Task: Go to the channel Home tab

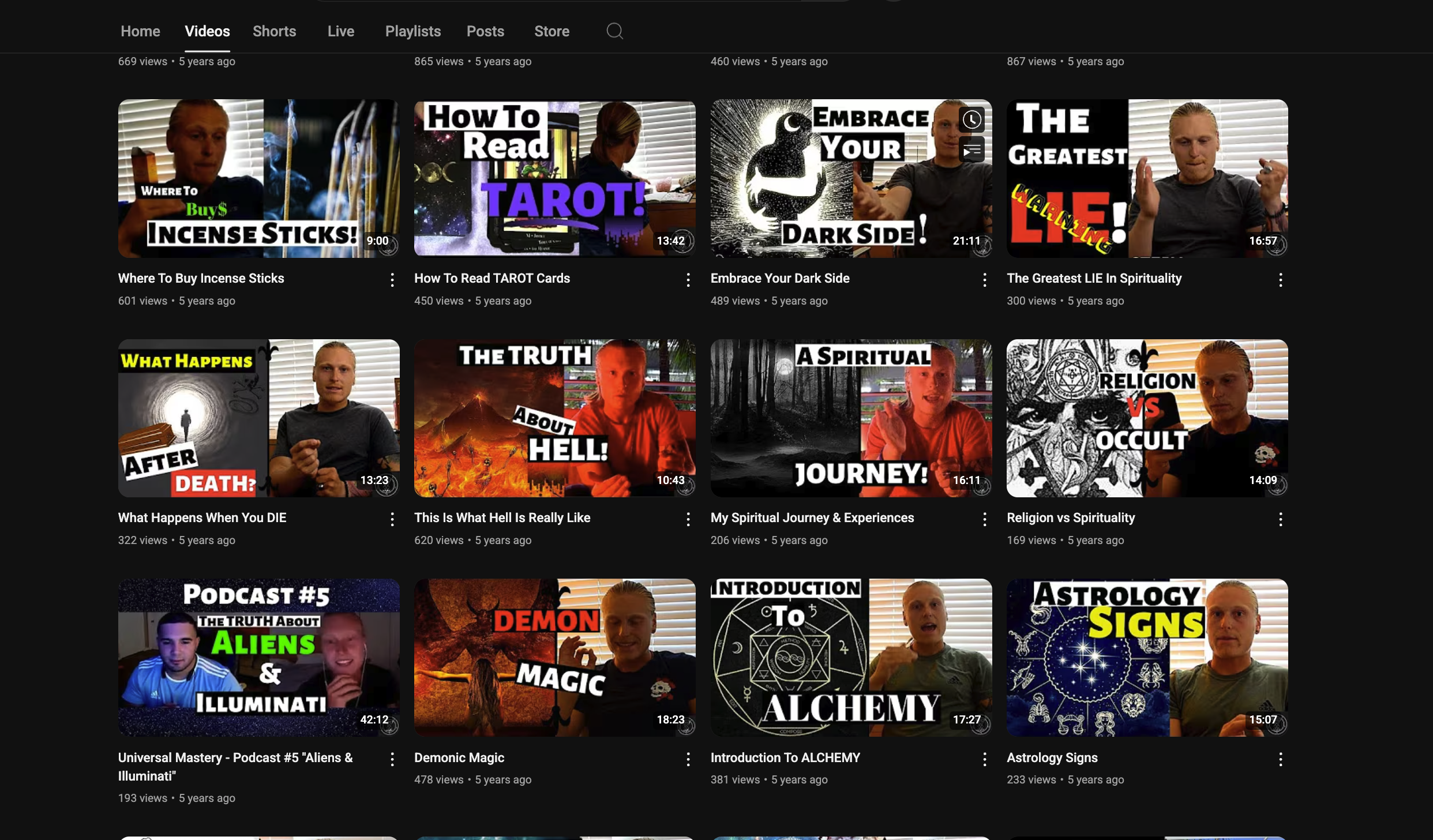Action: pos(140,31)
